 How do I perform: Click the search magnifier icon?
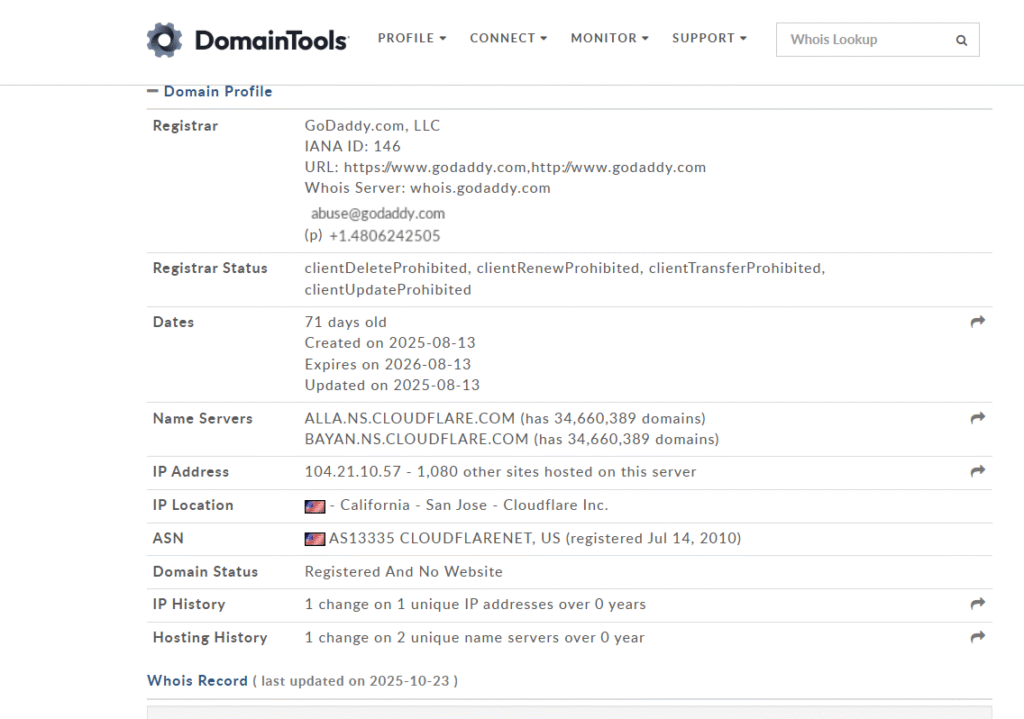[x=961, y=41]
